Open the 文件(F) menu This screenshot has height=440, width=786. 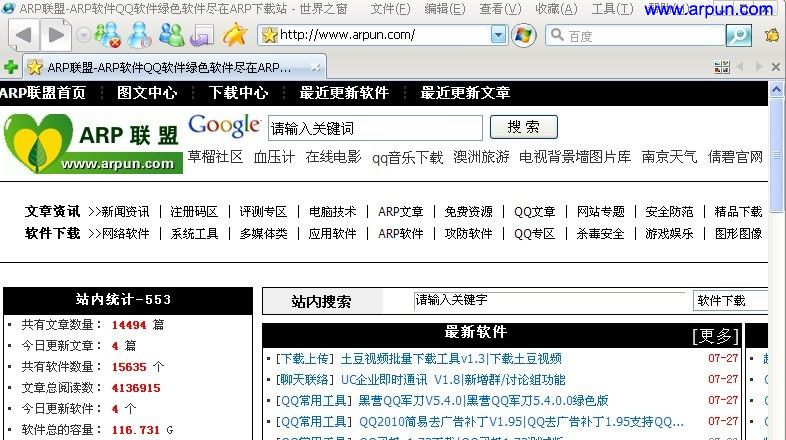click(390, 9)
